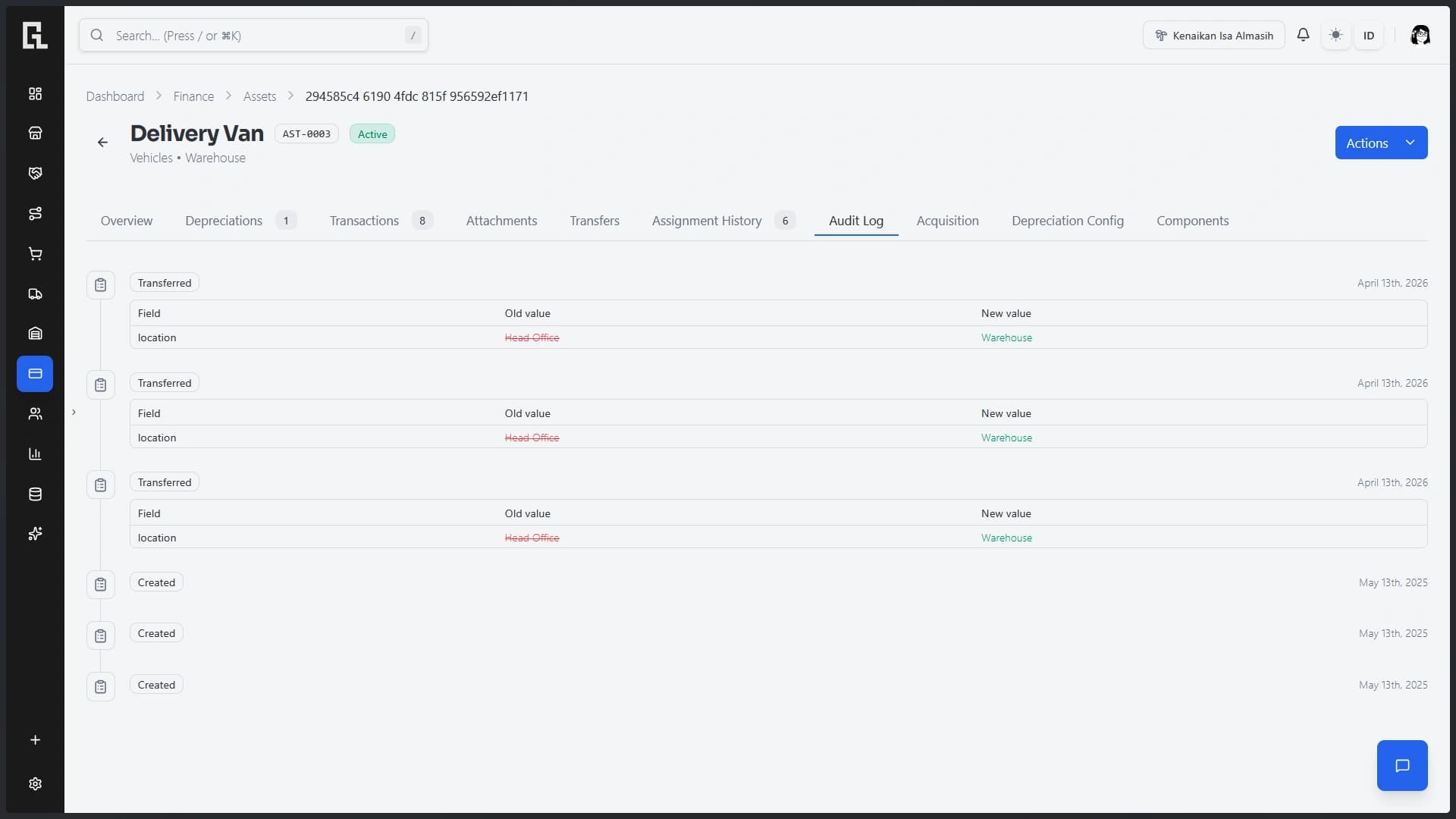Open the dashboard grid icon in sidebar

click(35, 93)
